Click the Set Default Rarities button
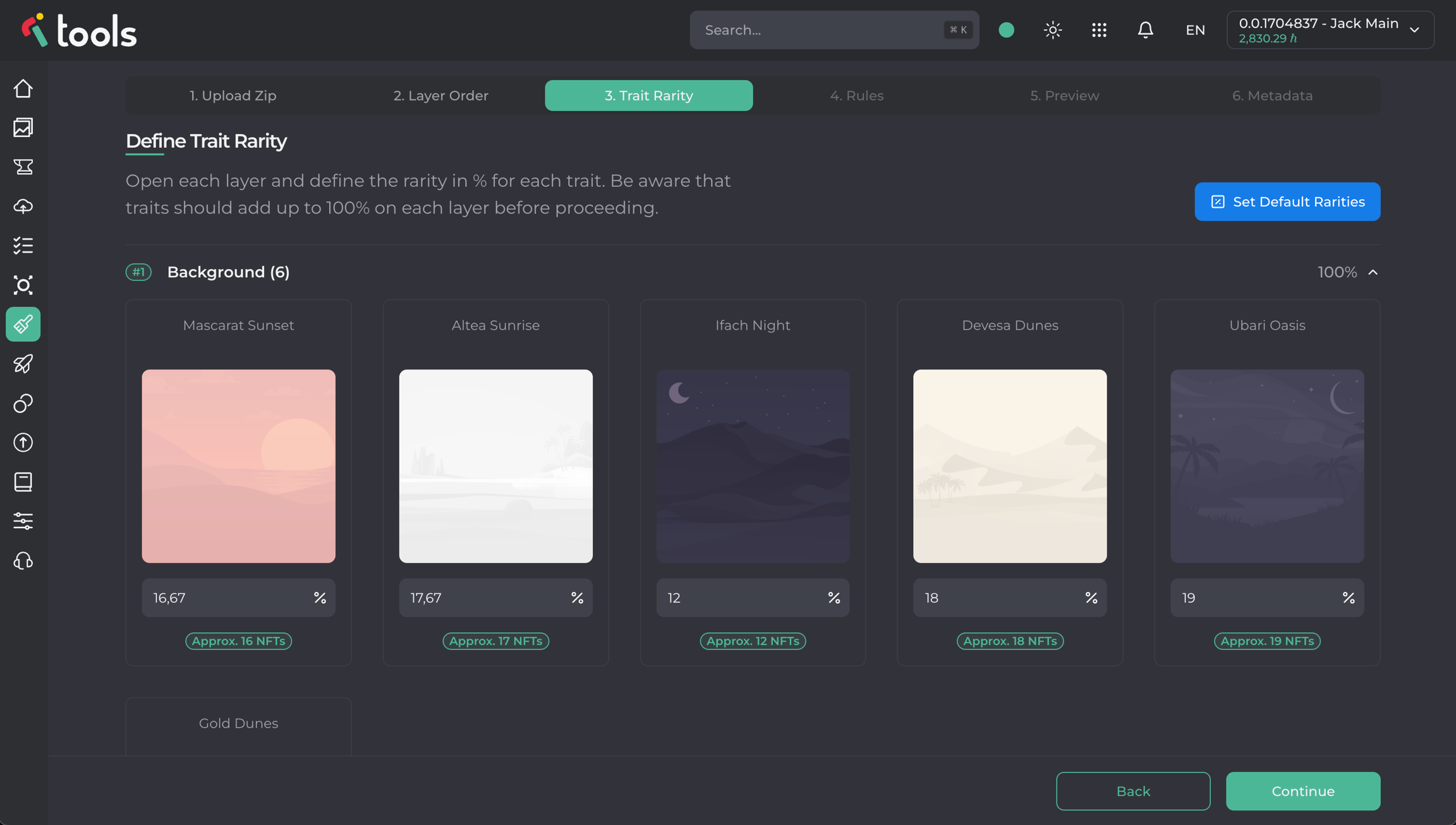This screenshot has width=1456, height=825. [x=1287, y=202]
